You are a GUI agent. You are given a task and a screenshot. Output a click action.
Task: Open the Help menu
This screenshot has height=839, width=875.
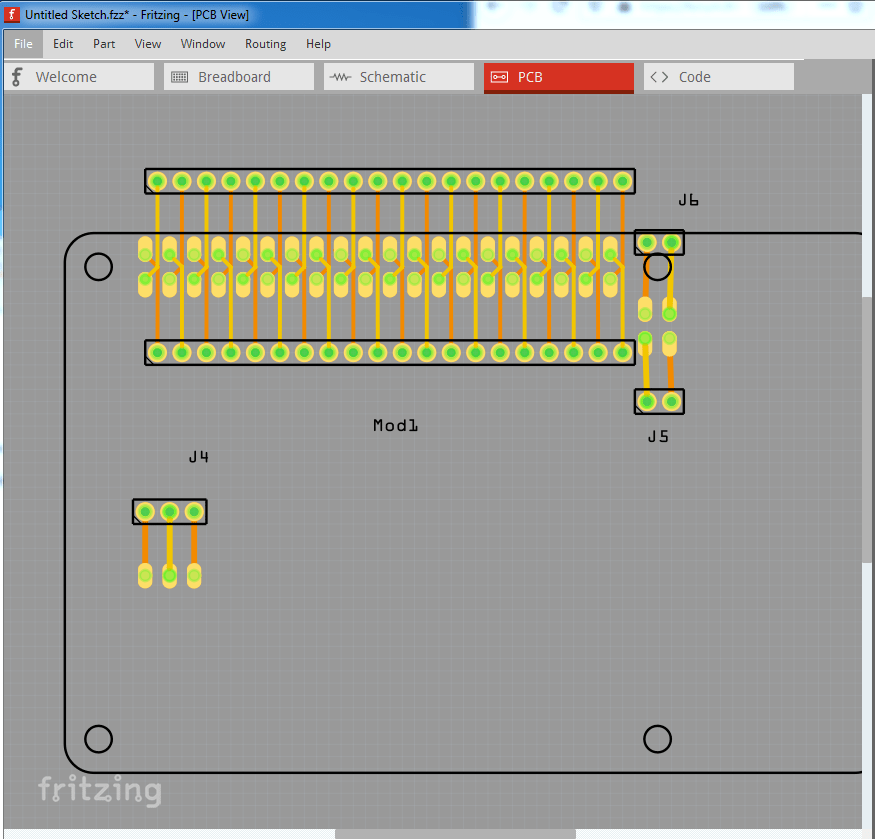pos(318,44)
